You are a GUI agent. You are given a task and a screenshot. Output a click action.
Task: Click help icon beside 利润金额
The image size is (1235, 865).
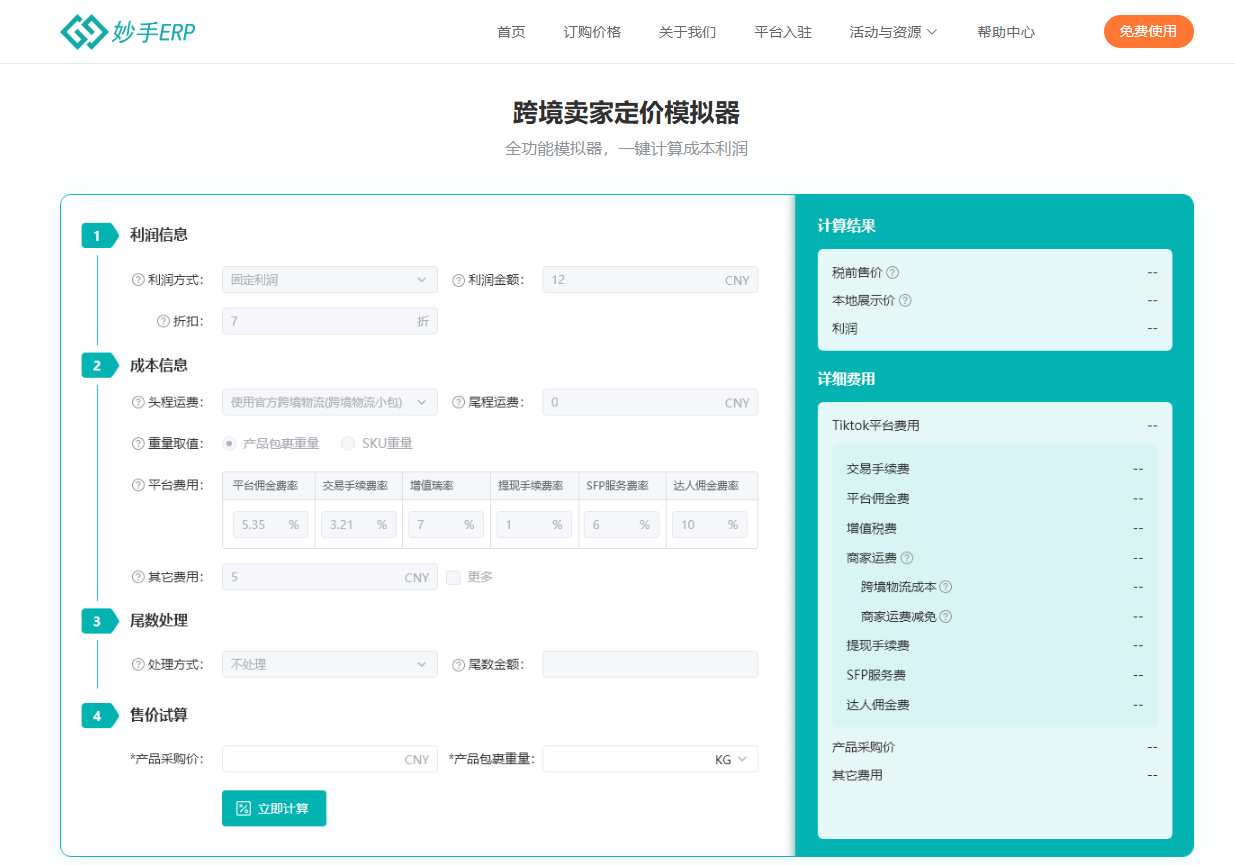[x=459, y=280]
